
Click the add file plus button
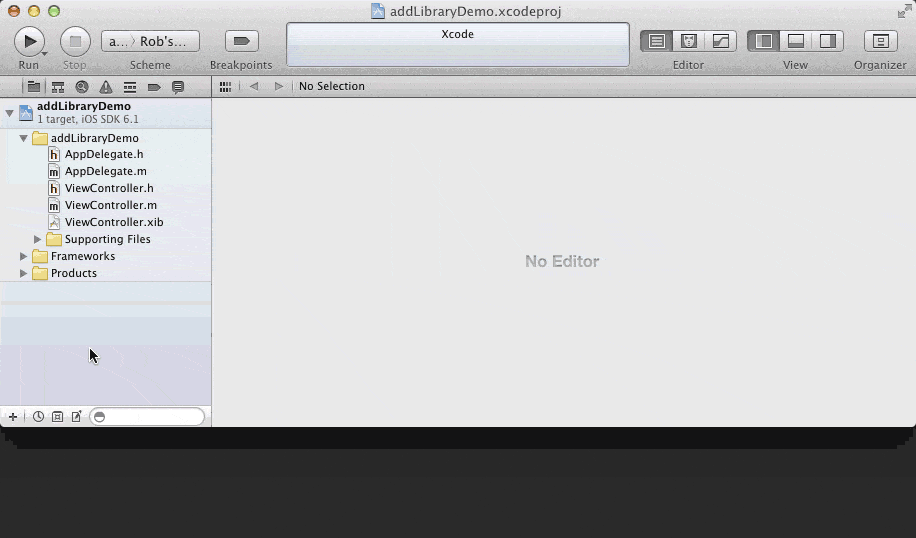[x=13, y=416]
